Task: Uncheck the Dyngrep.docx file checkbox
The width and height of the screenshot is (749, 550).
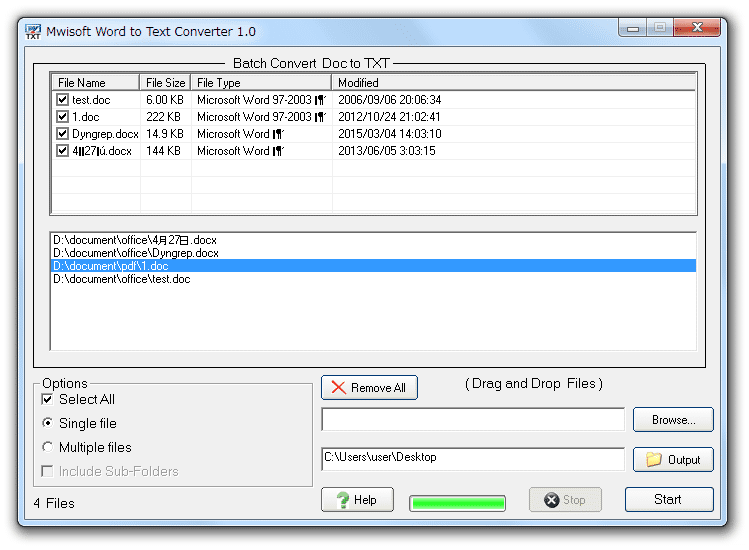Action: (x=62, y=133)
